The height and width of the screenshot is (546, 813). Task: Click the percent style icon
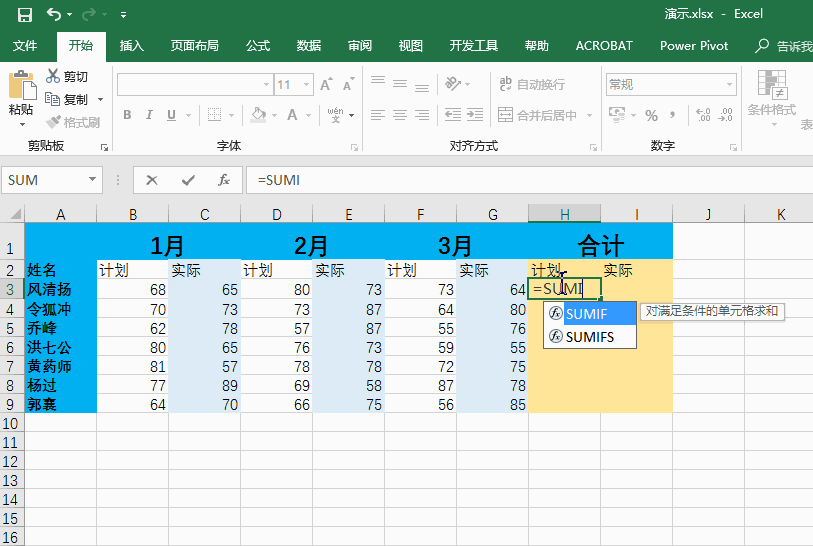tap(651, 115)
